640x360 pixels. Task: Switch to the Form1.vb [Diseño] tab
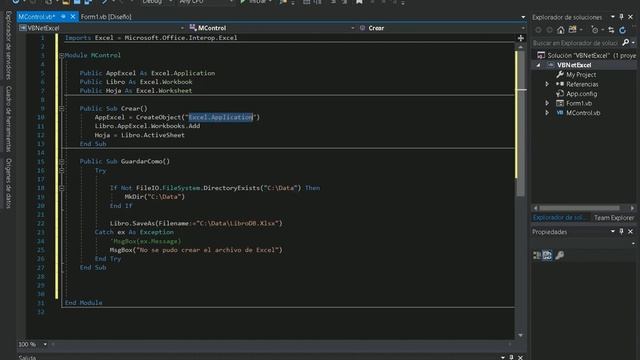tap(106, 17)
